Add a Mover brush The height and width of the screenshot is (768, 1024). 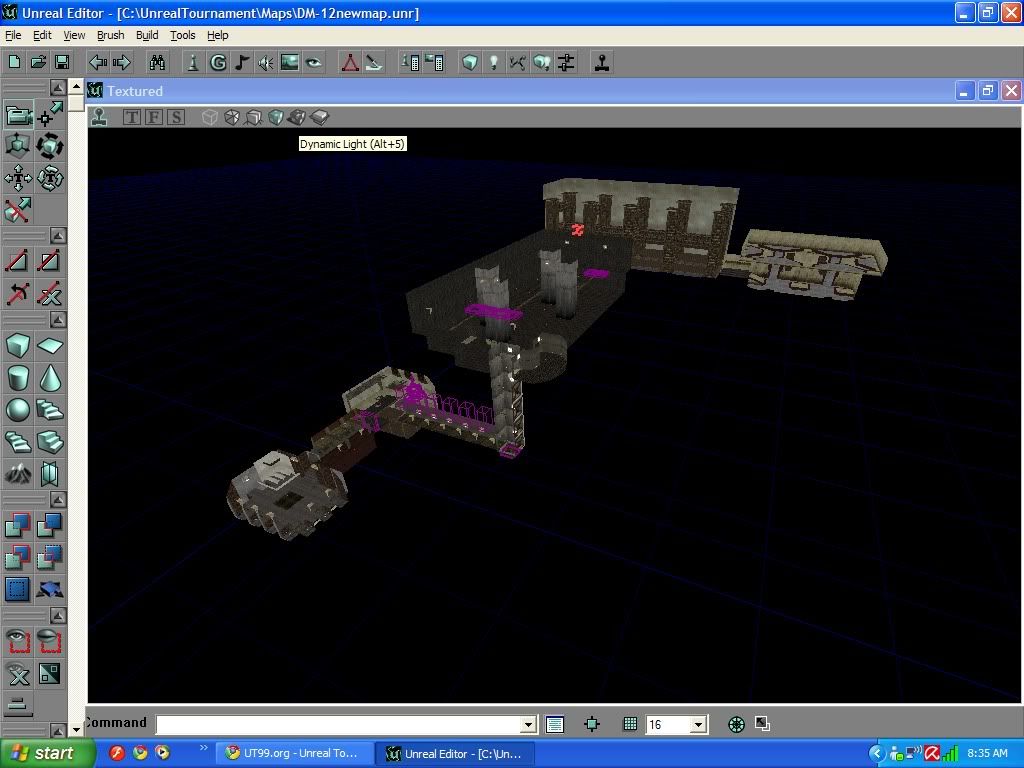click(x=50, y=588)
